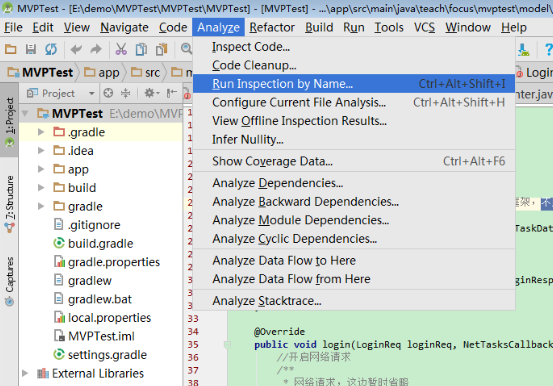Click the Save All toolbar icon
553x386 pixels.
pyautogui.click(x=31, y=49)
